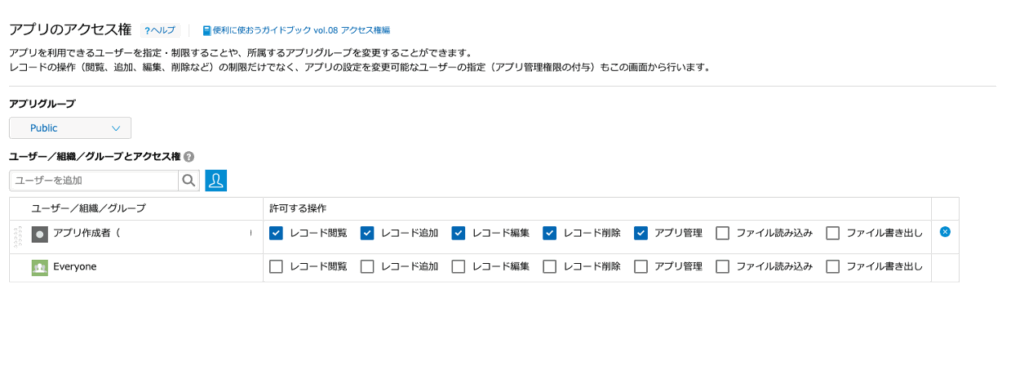The width and height of the screenshot is (1024, 375).
Task: Uncheck レコード削除 for アプリ作成者
Action: (550, 233)
